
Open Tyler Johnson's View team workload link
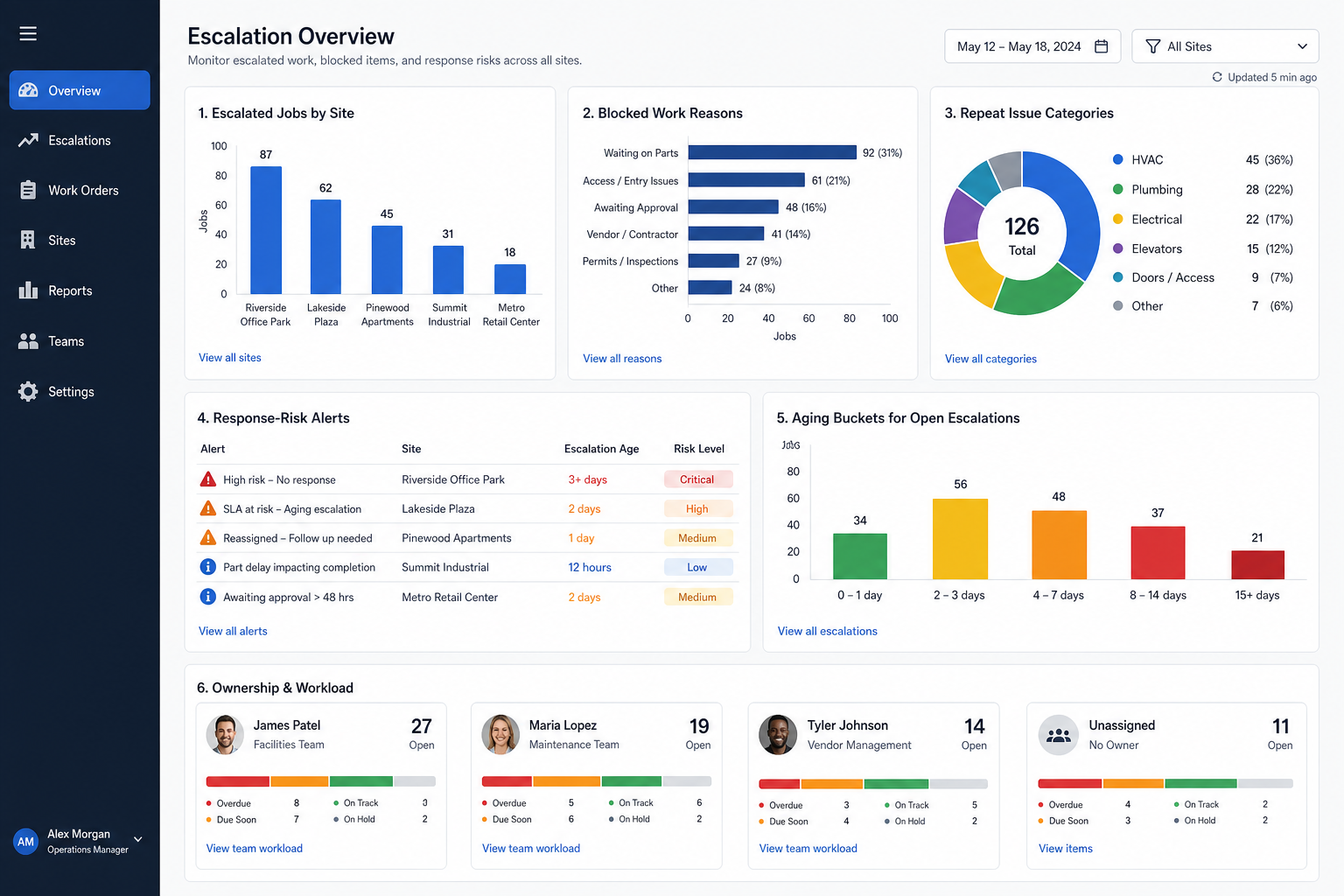(x=808, y=848)
